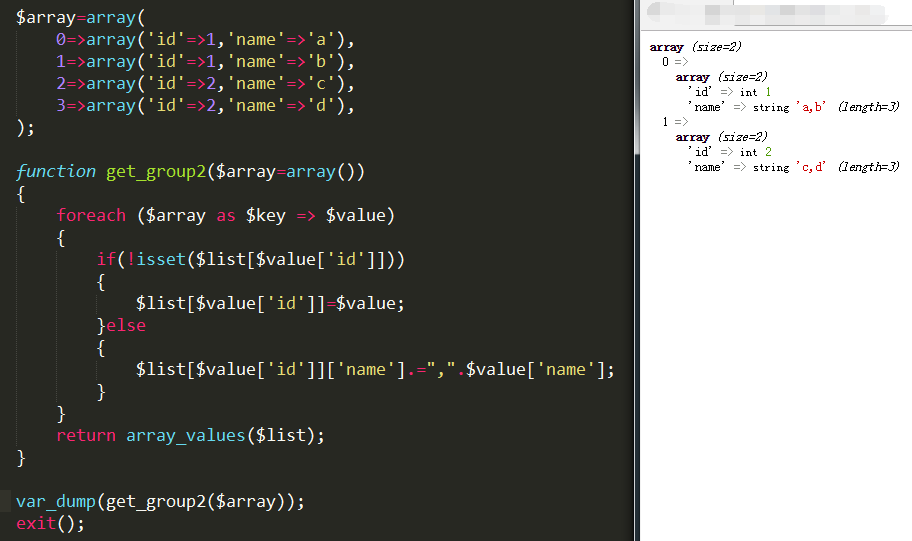
Task: Click the editor's vertical scrollbar
Action: click(637, 270)
